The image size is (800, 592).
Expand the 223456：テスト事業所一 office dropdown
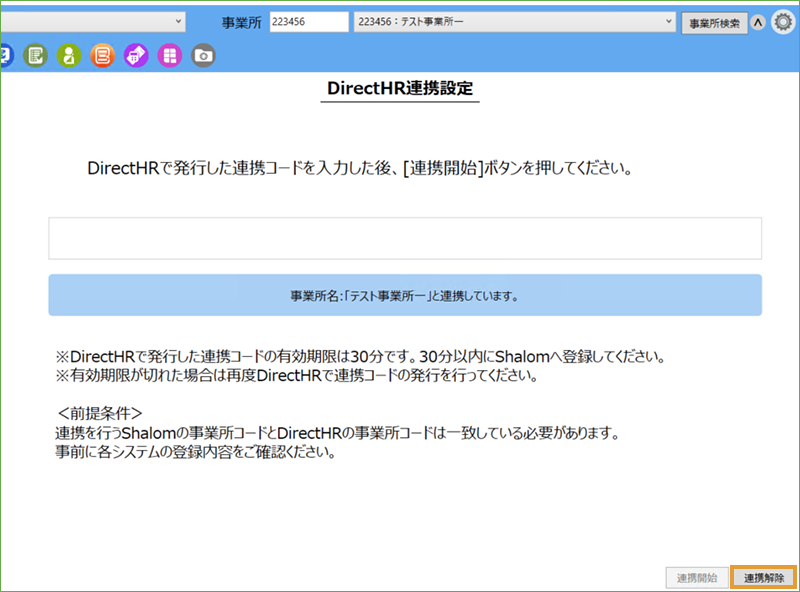tap(515, 22)
